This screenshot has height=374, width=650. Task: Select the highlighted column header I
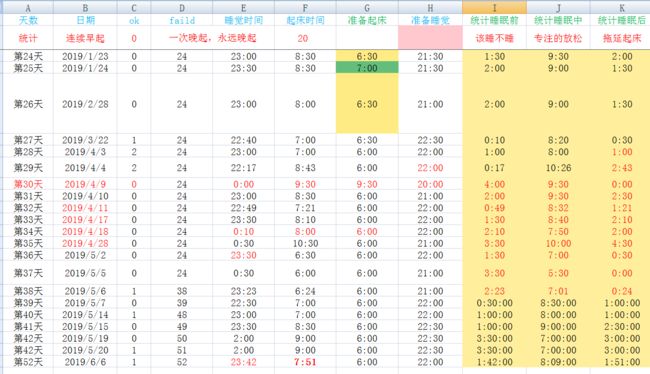[x=494, y=8]
